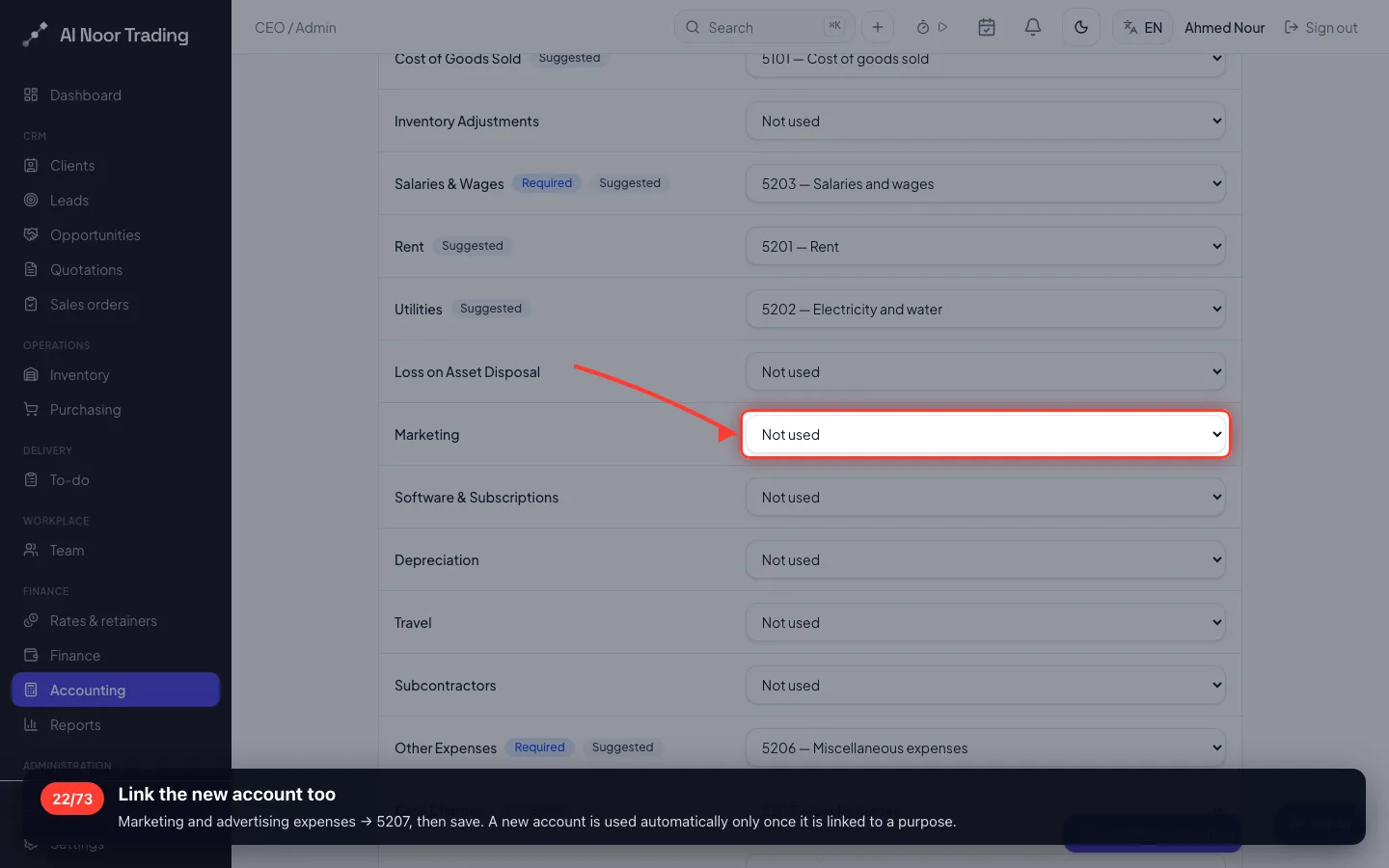Open notifications bell
This screenshot has width=1389, height=868.
tap(1033, 27)
